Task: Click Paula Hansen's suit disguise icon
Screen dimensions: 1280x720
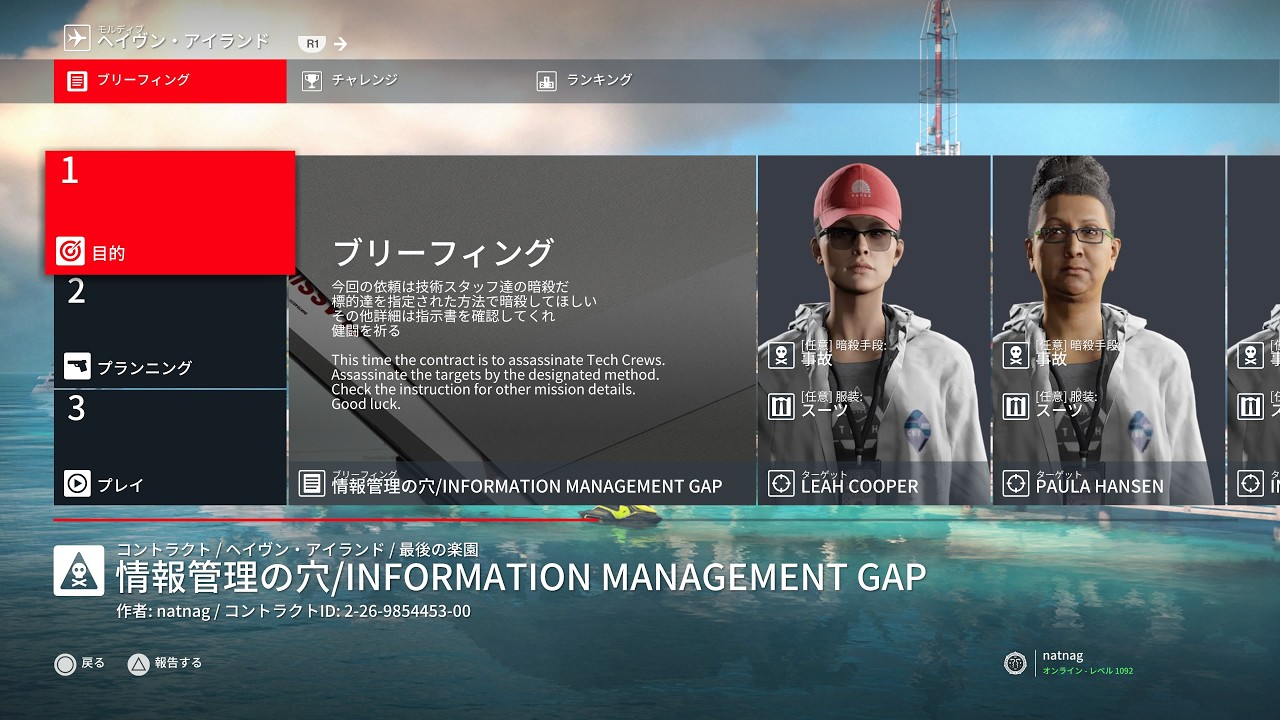Action: 1015,406
